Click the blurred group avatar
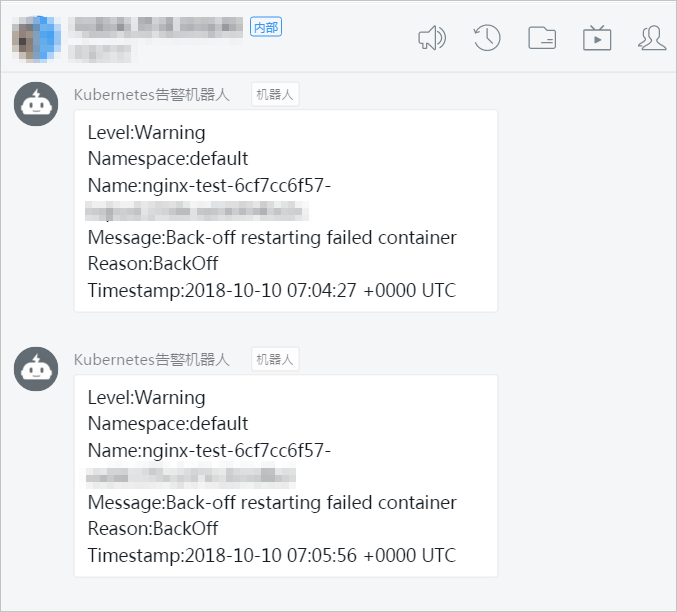This screenshot has width=677, height=612. 36,39
